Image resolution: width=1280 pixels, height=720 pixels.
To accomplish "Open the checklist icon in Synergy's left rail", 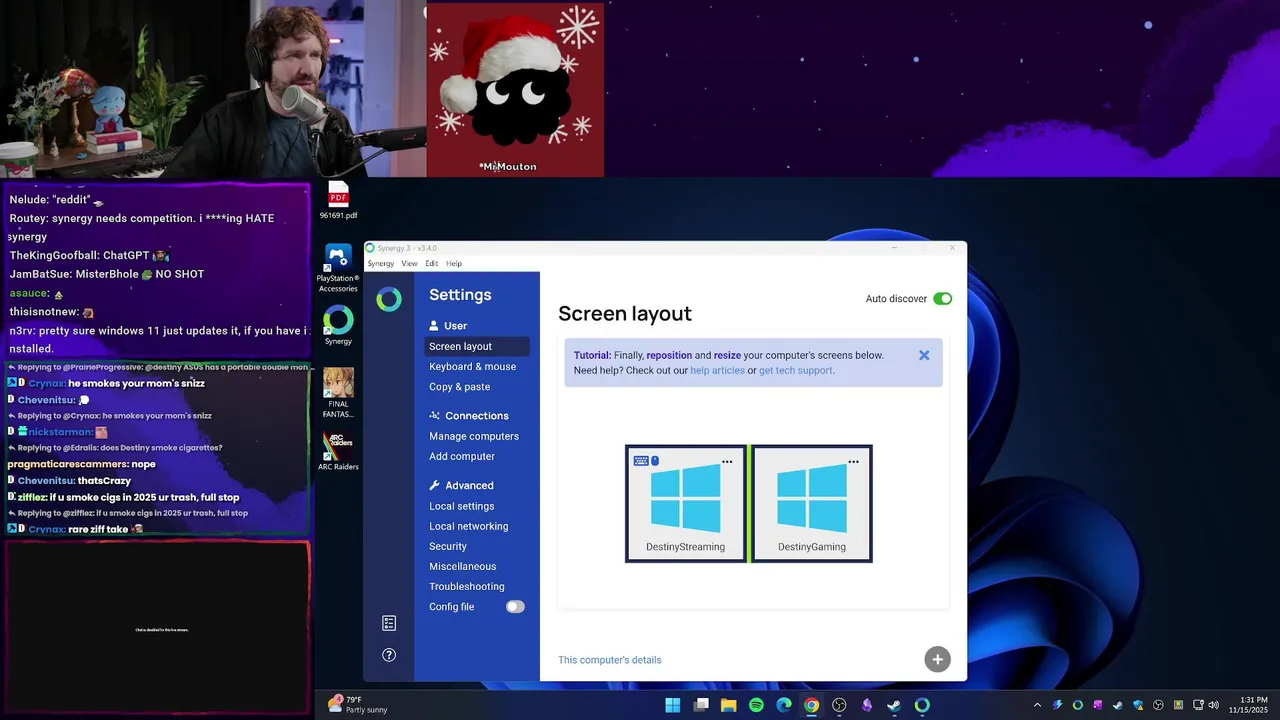I will [389, 623].
